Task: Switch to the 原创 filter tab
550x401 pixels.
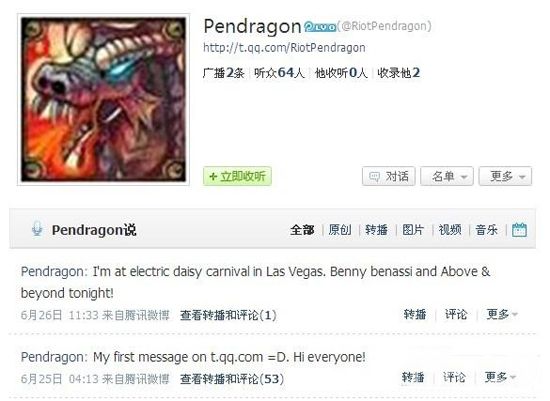Action: pos(340,230)
